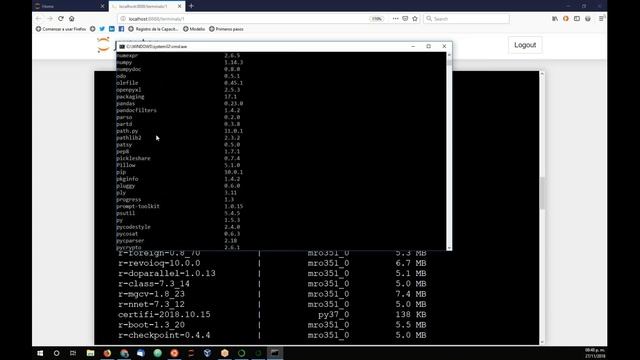
Task: Open the Firefox home page icon
Action: click(x=72, y=19)
